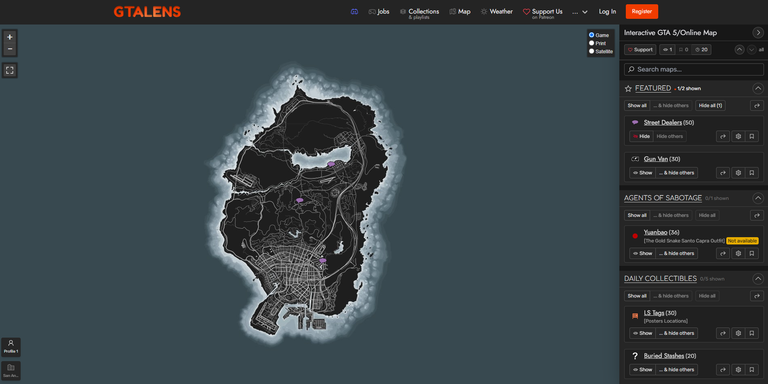Collapse the FEATURED section chevron
This screenshot has width=768, height=384.
(758, 89)
